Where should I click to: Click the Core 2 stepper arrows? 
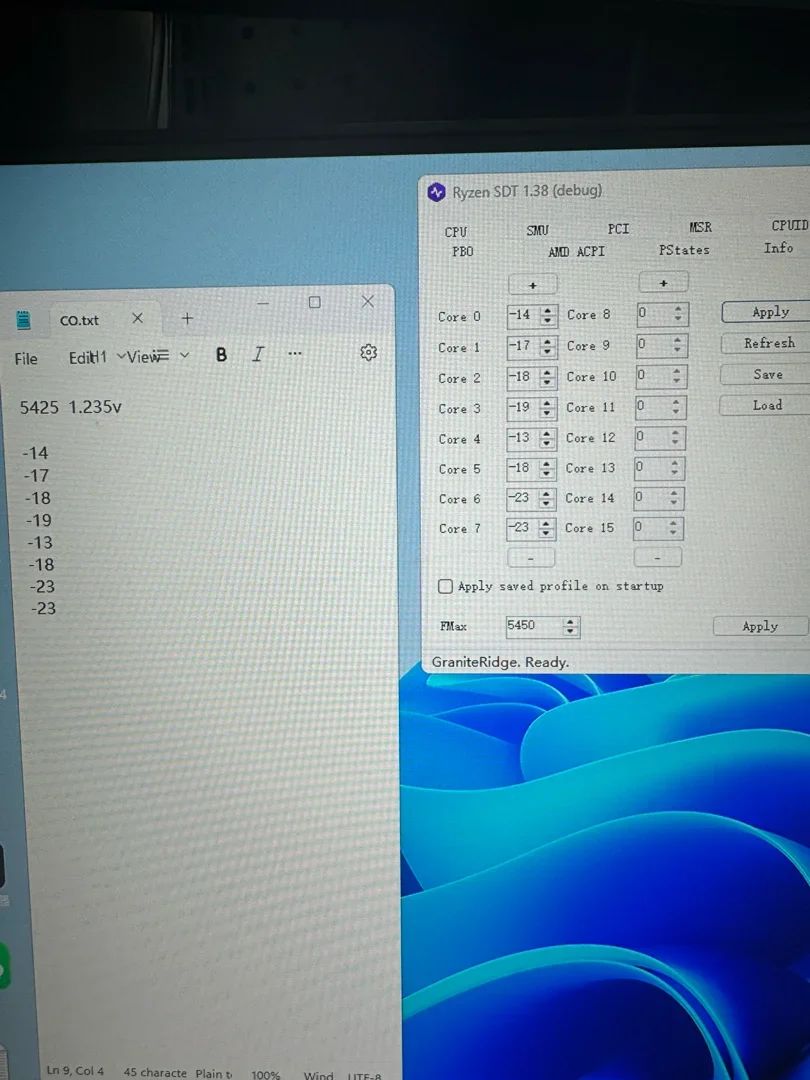click(x=547, y=377)
